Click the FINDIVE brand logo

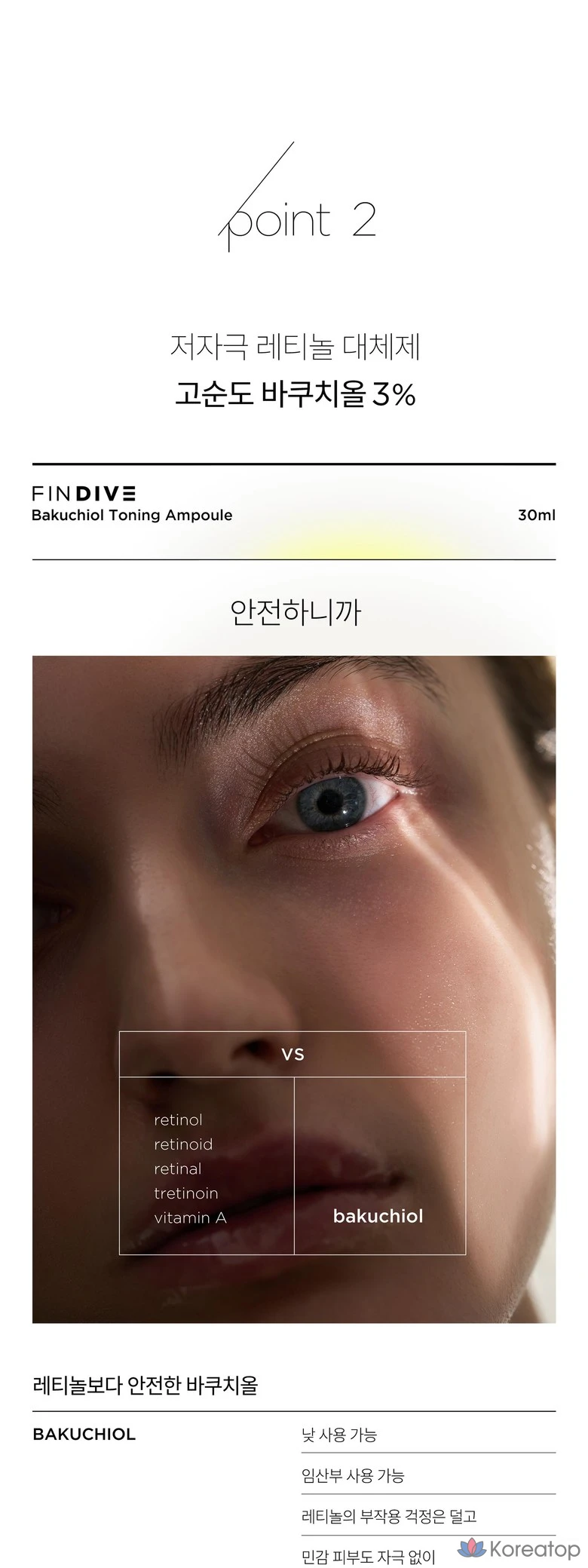[x=84, y=494]
